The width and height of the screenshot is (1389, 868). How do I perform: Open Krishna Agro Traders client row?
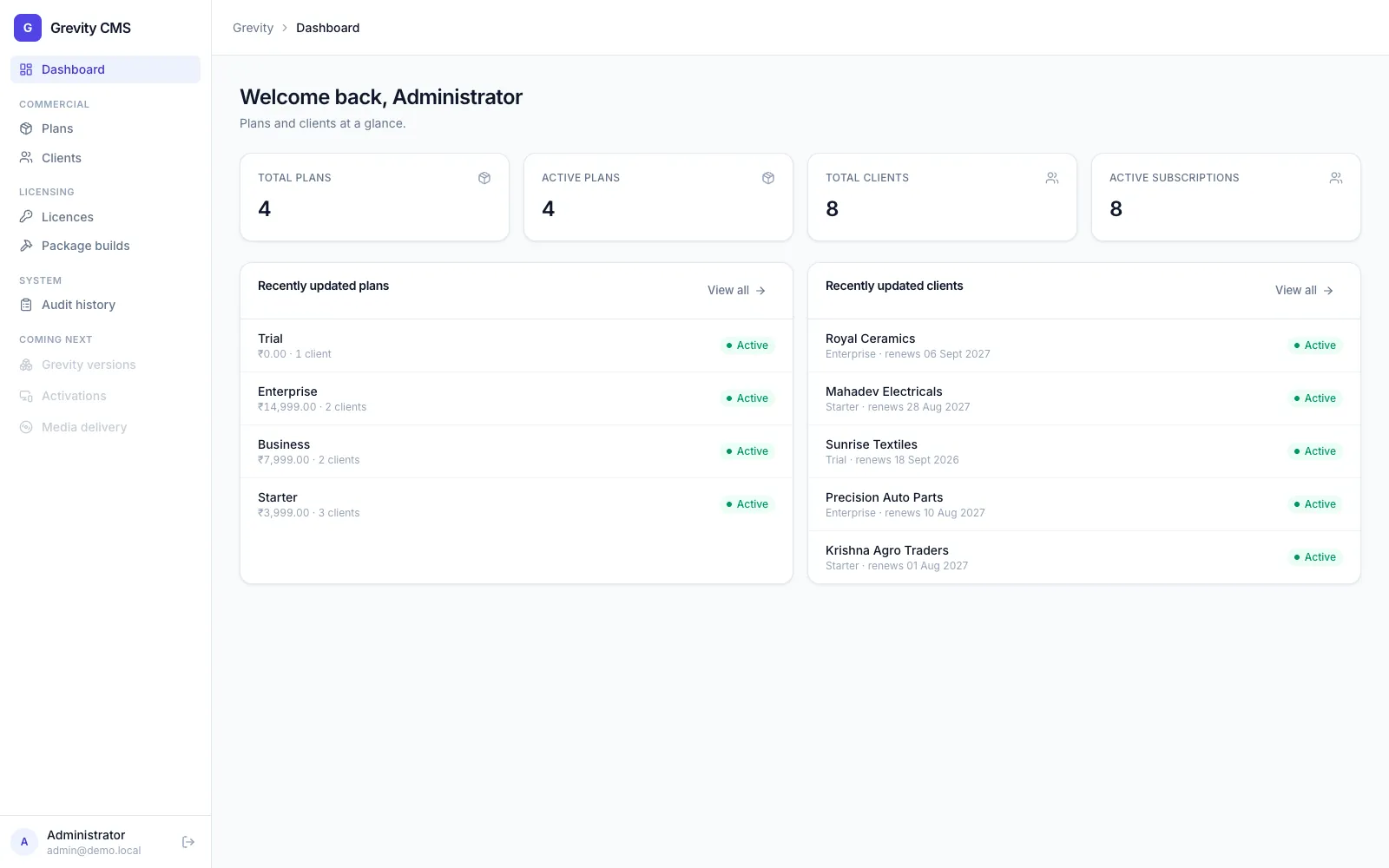coord(1084,557)
